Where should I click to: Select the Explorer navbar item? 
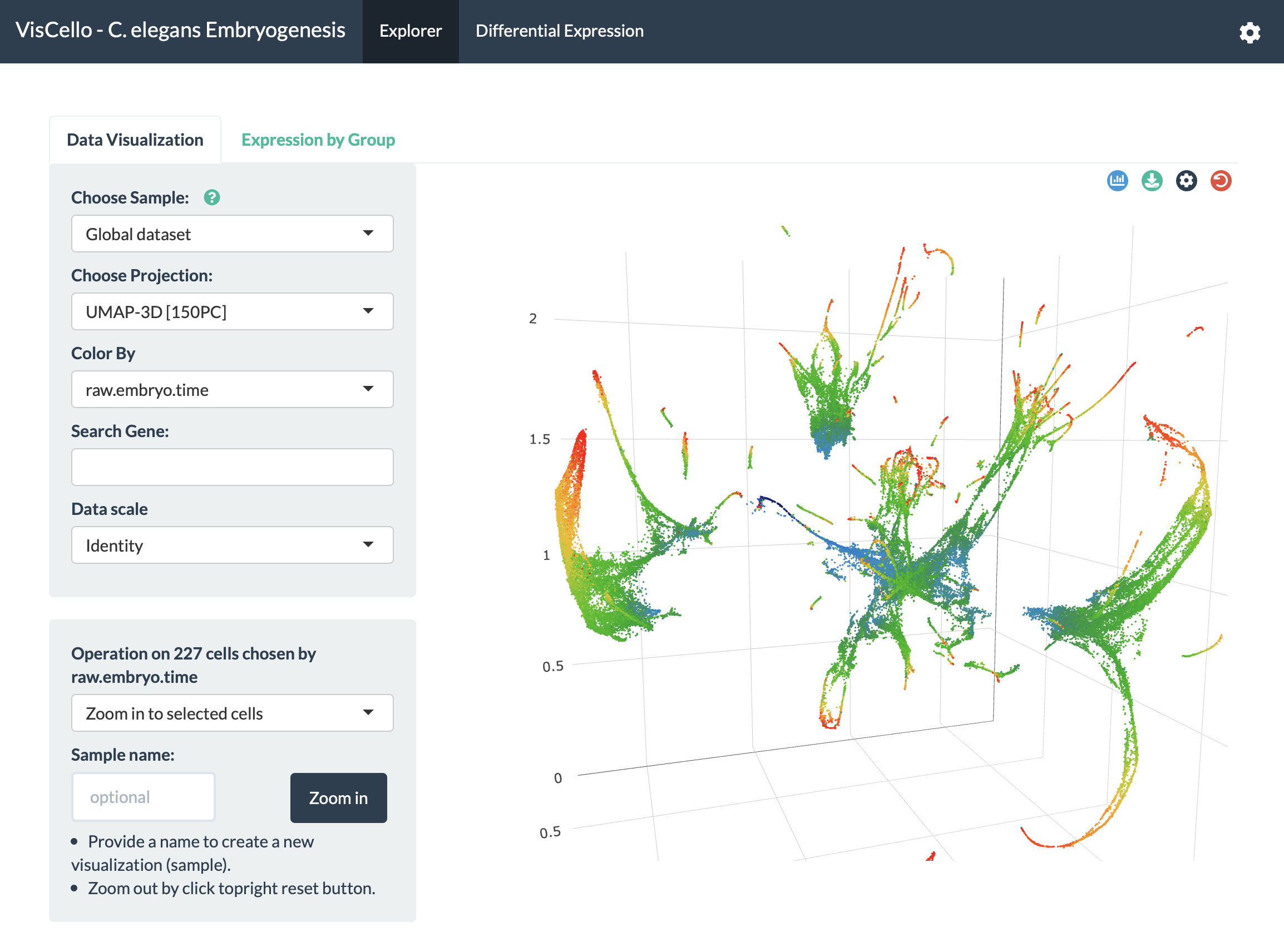[x=410, y=31]
